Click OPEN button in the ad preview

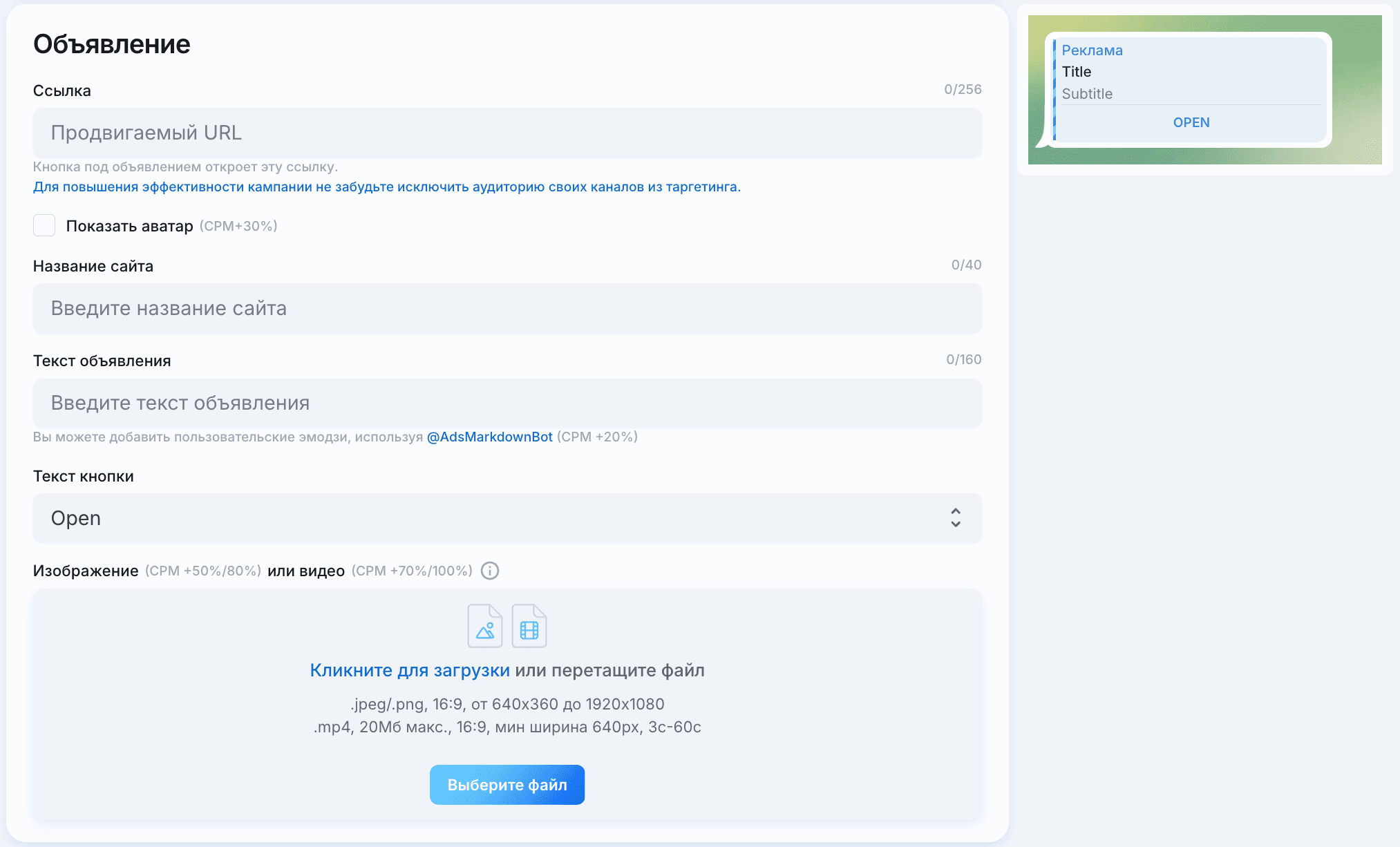[x=1191, y=122]
